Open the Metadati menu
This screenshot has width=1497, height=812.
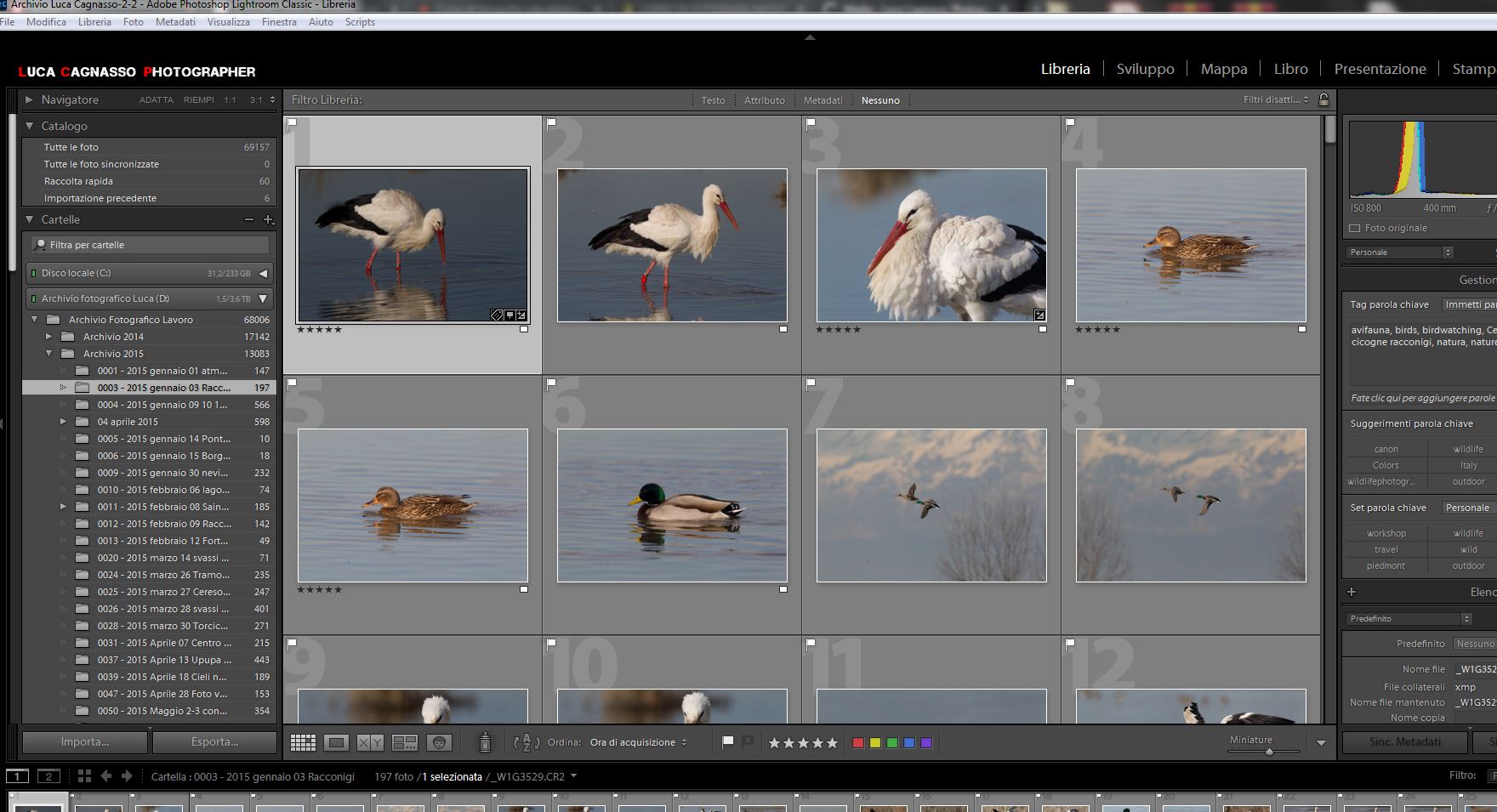pos(175,22)
